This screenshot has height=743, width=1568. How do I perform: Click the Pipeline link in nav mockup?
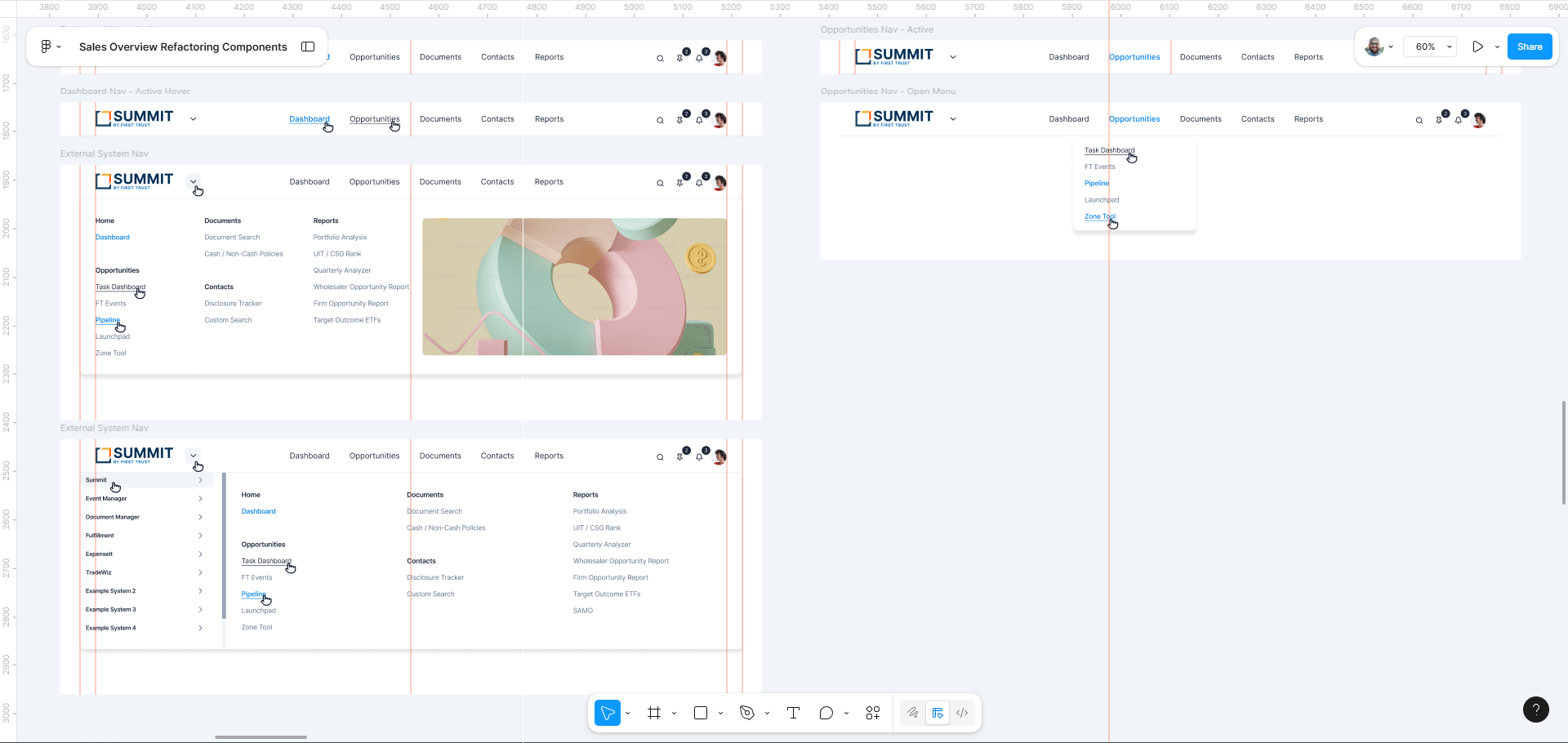tap(1096, 183)
